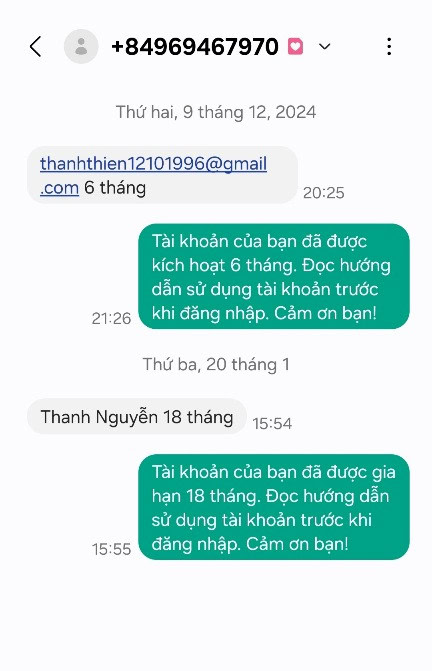Open the contact avatar profile picture
Image resolution: width=432 pixels, height=671 pixels.
pyautogui.click(x=81, y=46)
